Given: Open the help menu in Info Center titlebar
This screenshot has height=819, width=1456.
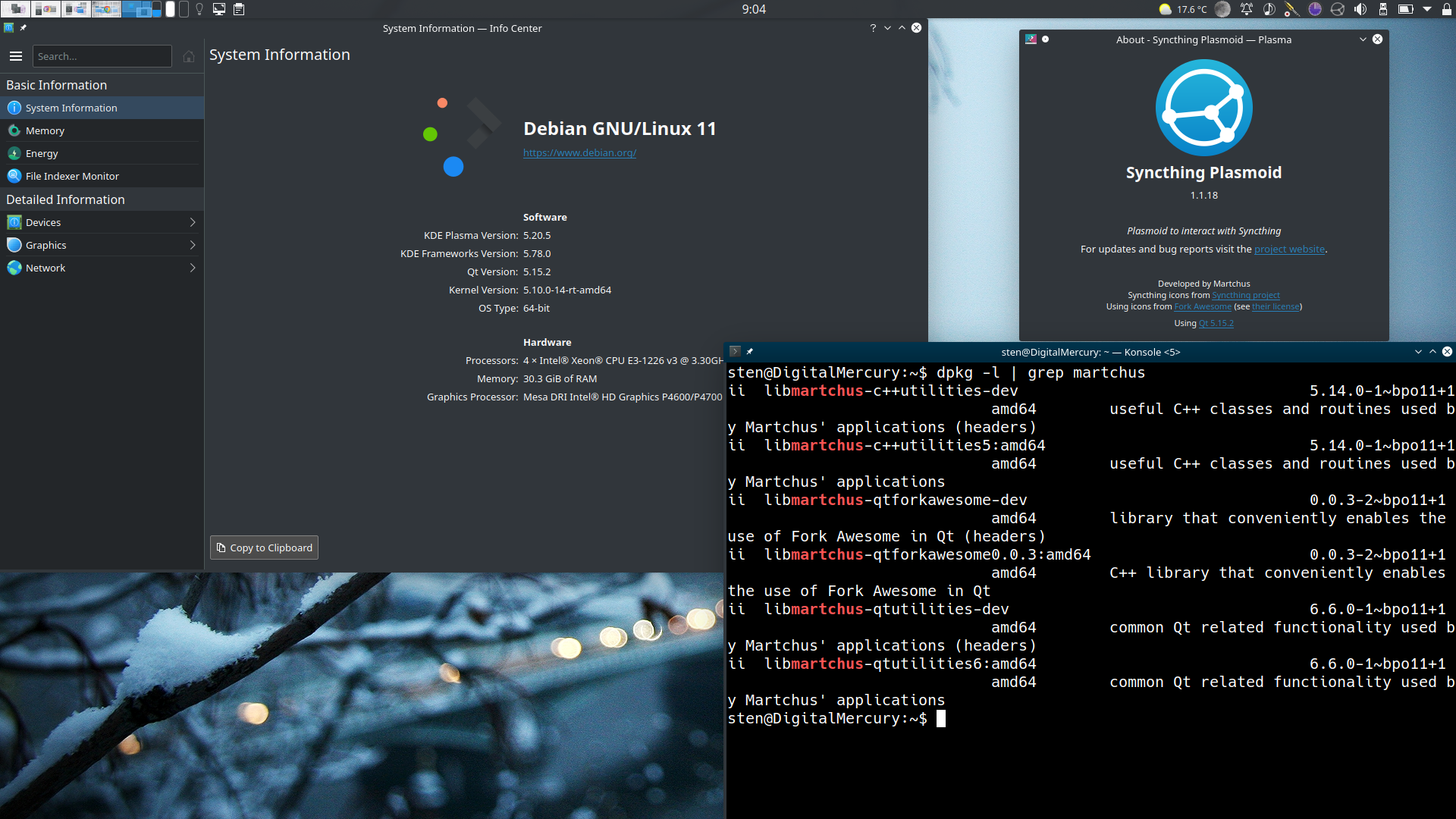Looking at the screenshot, I should 872,28.
